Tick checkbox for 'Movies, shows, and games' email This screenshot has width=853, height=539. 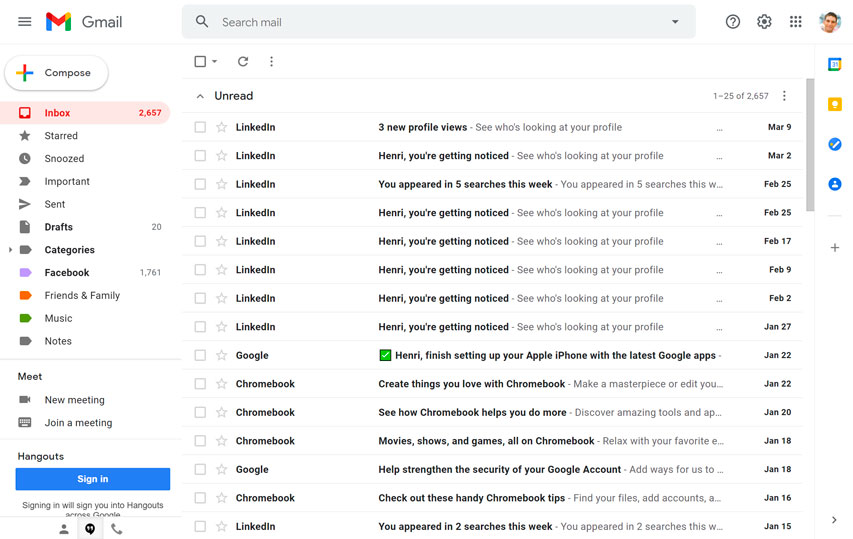click(x=200, y=441)
